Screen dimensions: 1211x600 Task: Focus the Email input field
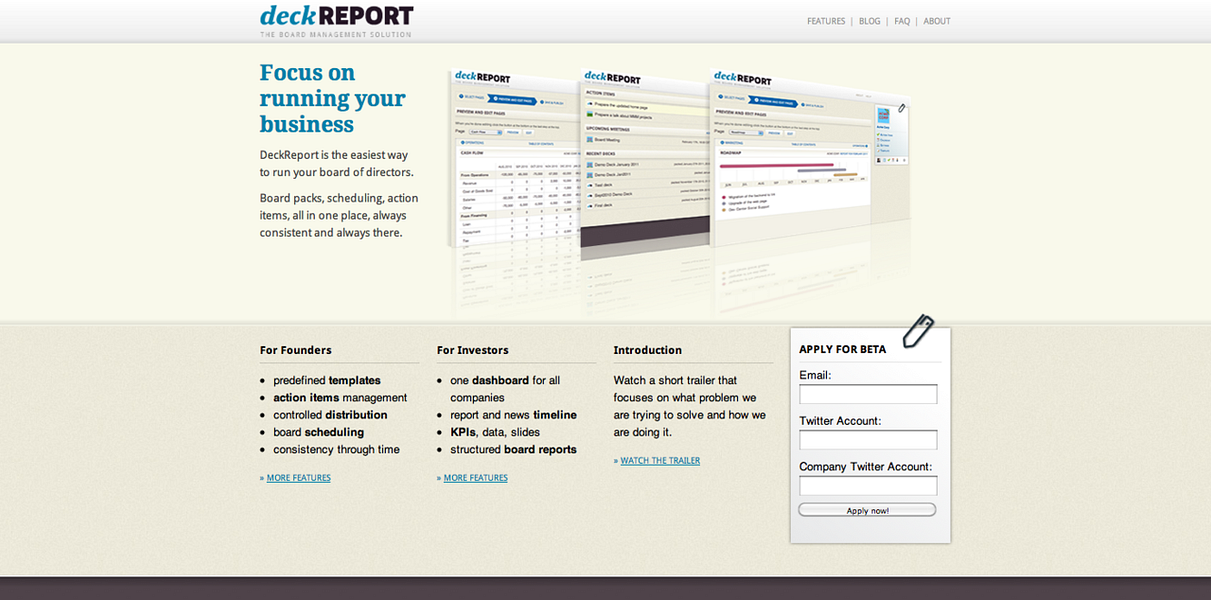[868, 394]
